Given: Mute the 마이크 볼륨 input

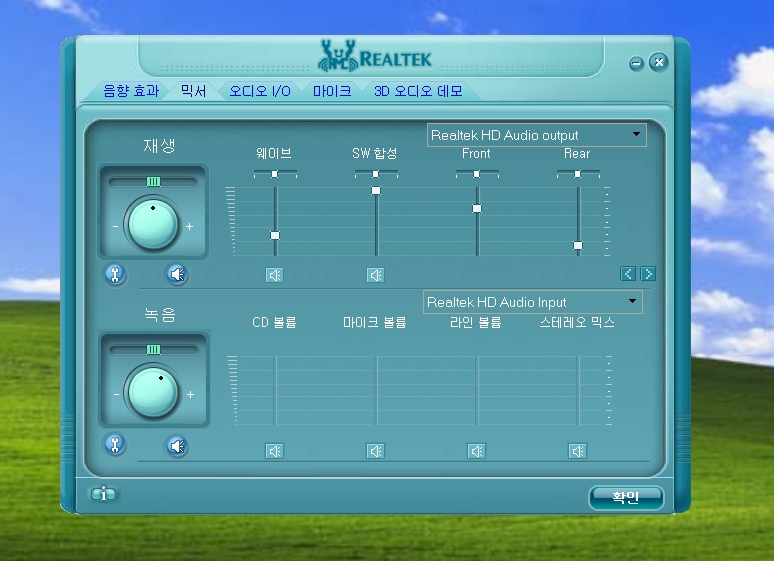Looking at the screenshot, I should click(376, 451).
